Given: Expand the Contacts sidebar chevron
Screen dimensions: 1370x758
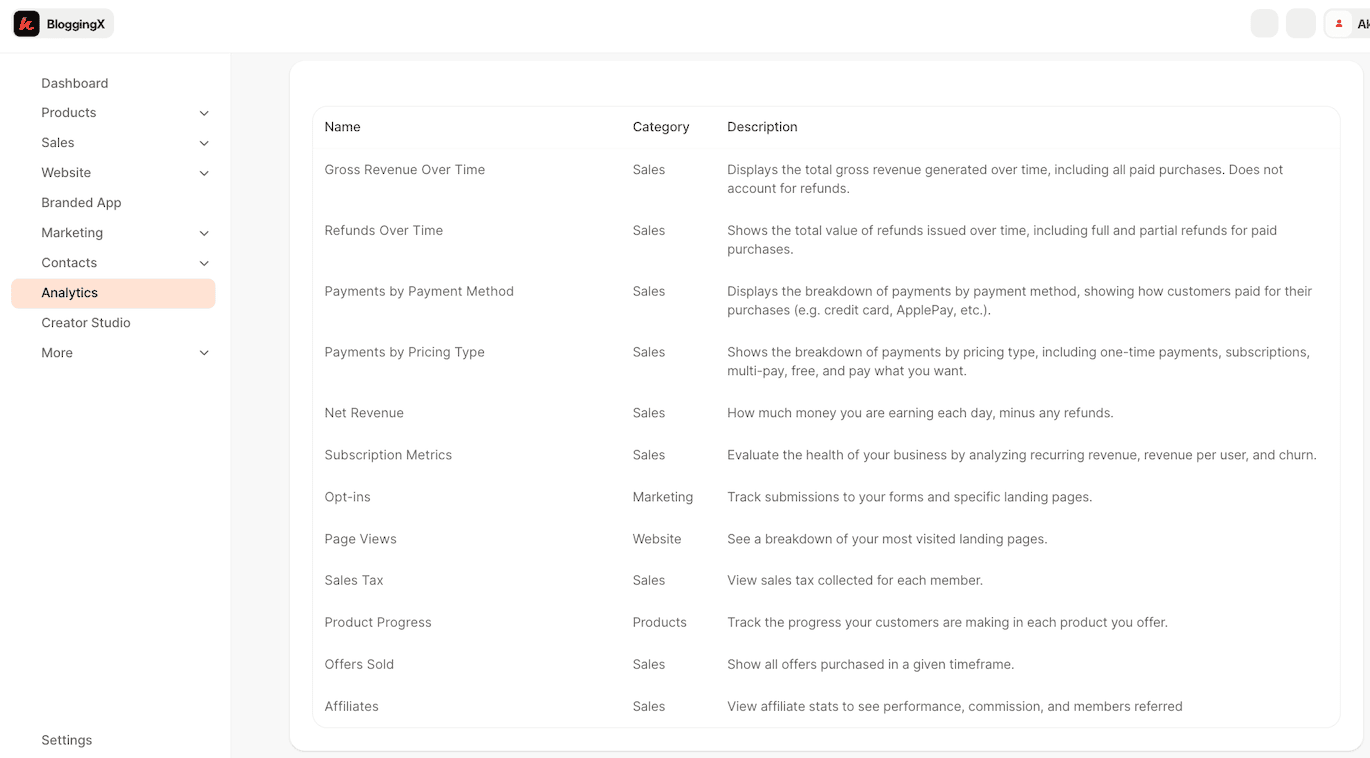Looking at the screenshot, I should pyautogui.click(x=204, y=263).
